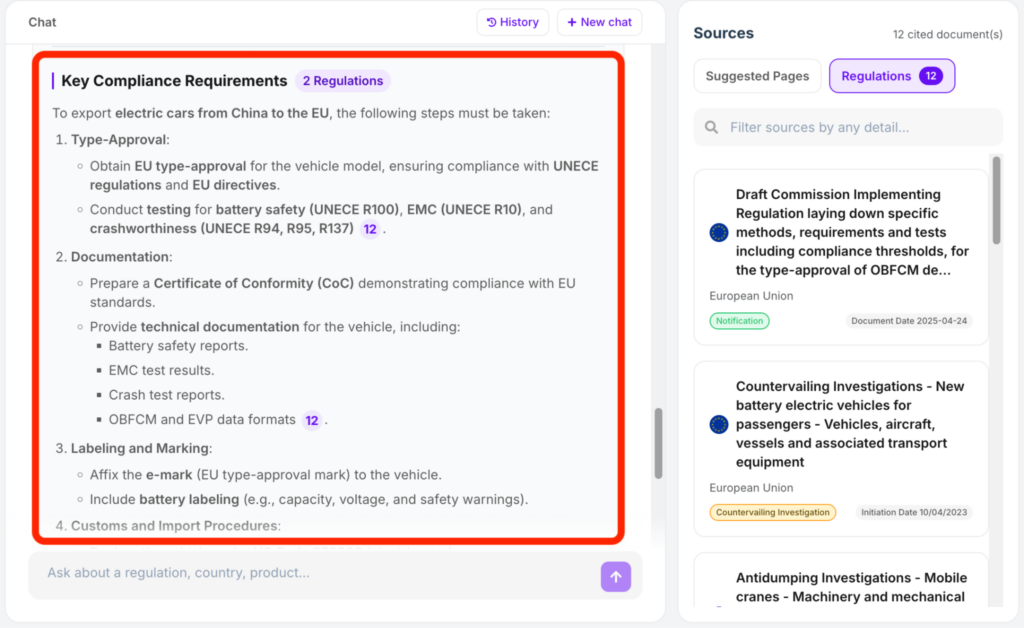This screenshot has height=628, width=1024.
Task: Click the 12 cited document(s) text
Action: (x=948, y=34)
